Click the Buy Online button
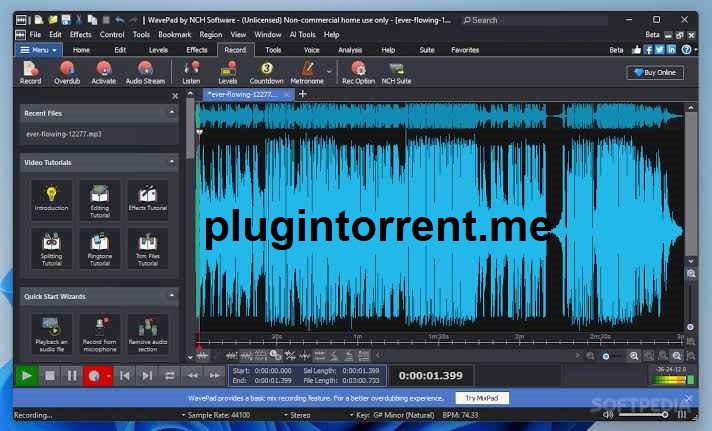The height and width of the screenshot is (431, 712). (655, 73)
